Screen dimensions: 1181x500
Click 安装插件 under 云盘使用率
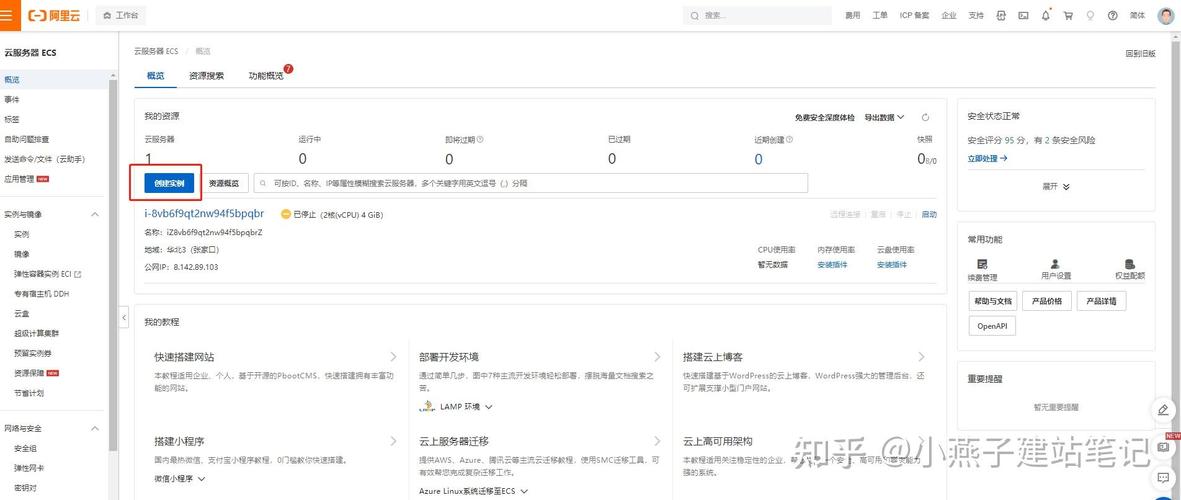click(892, 265)
